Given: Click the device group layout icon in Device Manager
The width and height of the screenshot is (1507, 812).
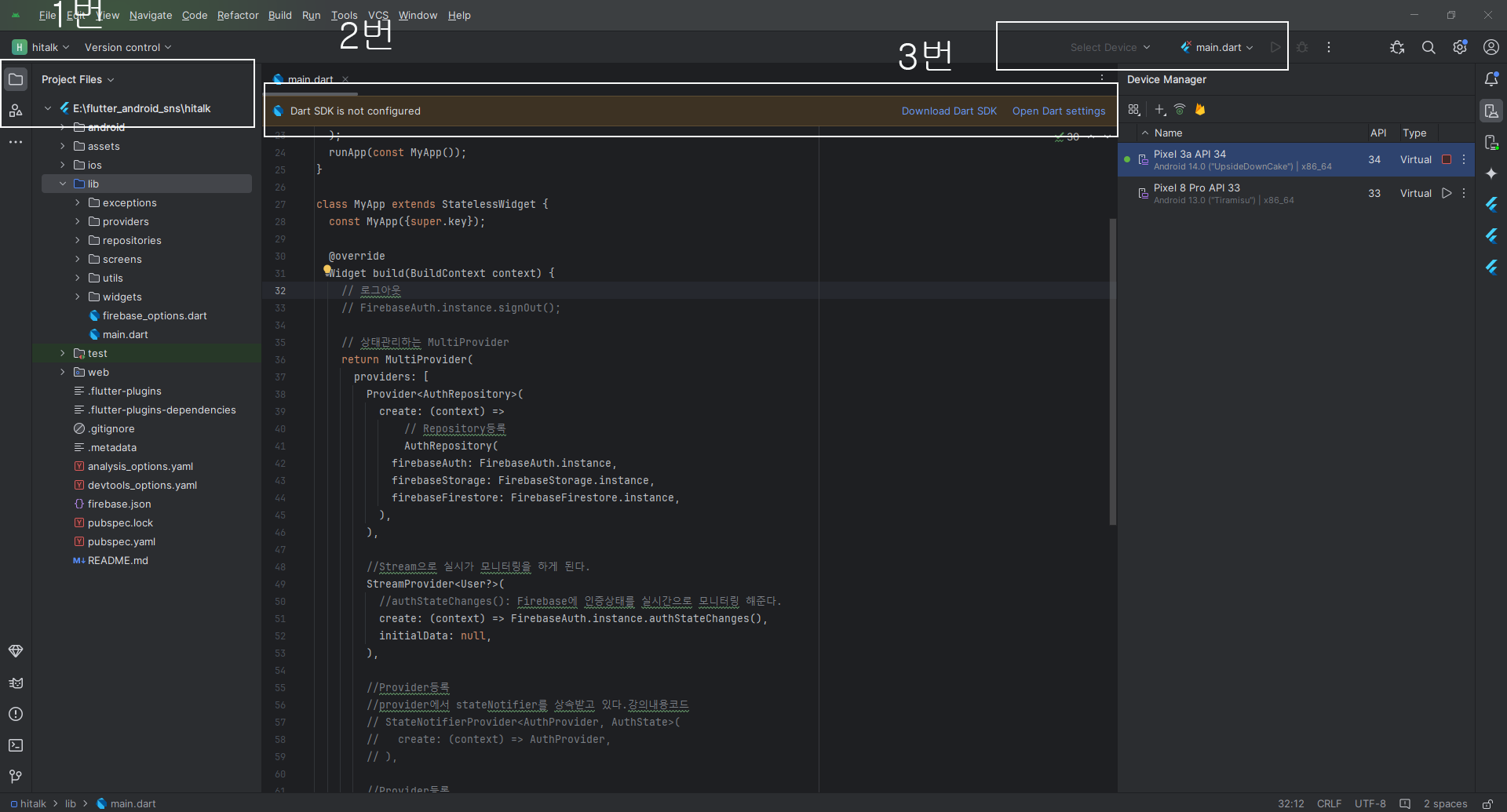Looking at the screenshot, I should coord(1134,110).
